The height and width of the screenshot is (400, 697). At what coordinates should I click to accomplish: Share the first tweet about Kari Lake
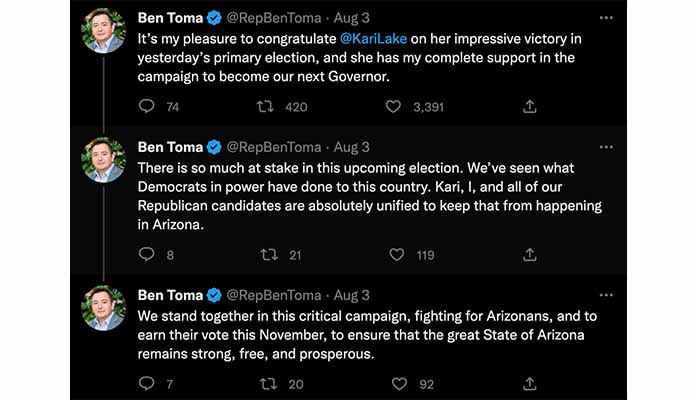point(530,106)
